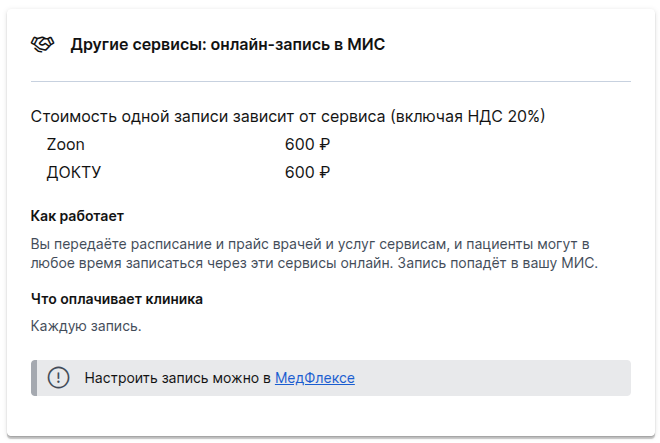The width and height of the screenshot is (660, 443).
Task: Click the paragraph starting Вы передаёте расписание
Action: coord(314,254)
